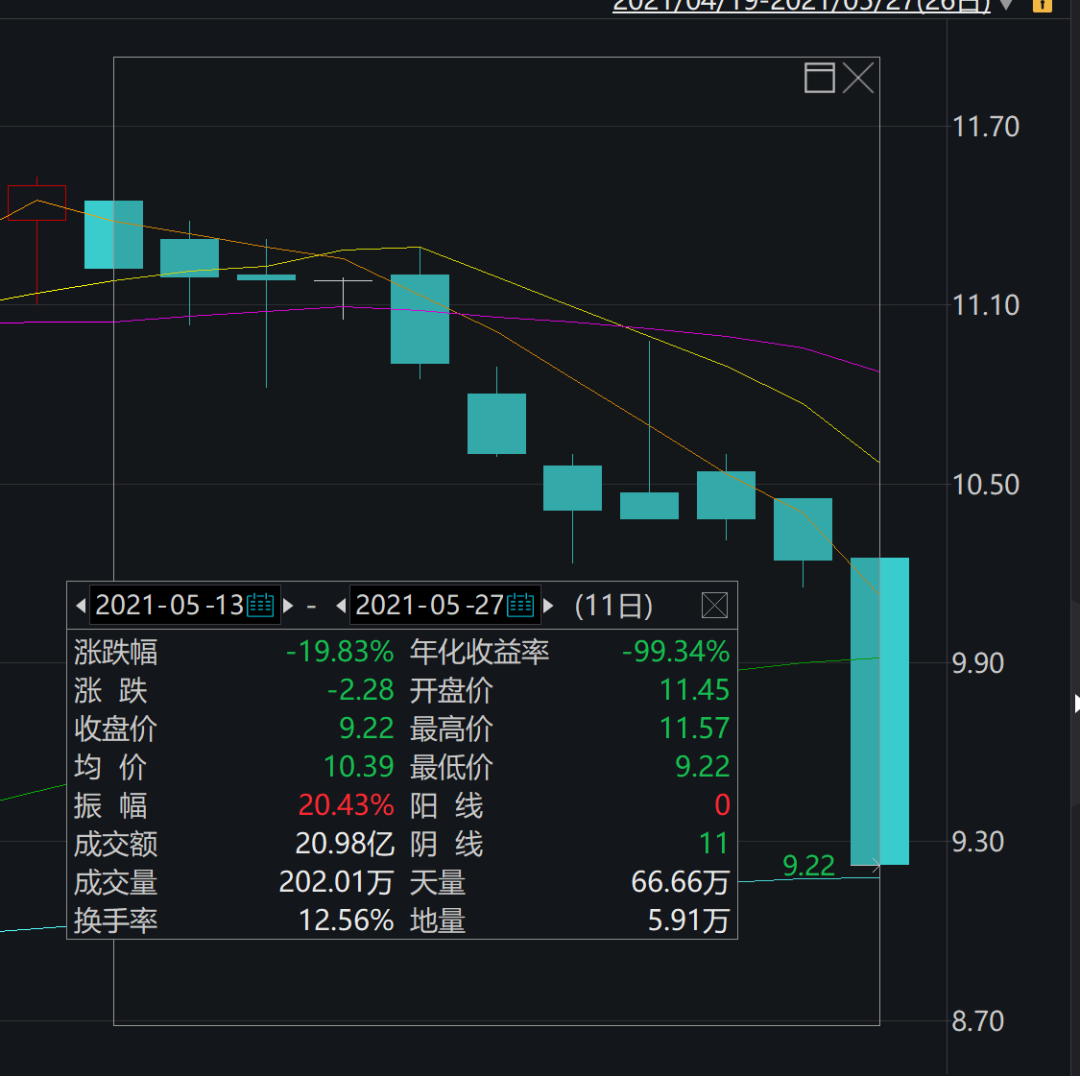
Task: Click the 9.22 lowest price marker
Action: (809, 866)
